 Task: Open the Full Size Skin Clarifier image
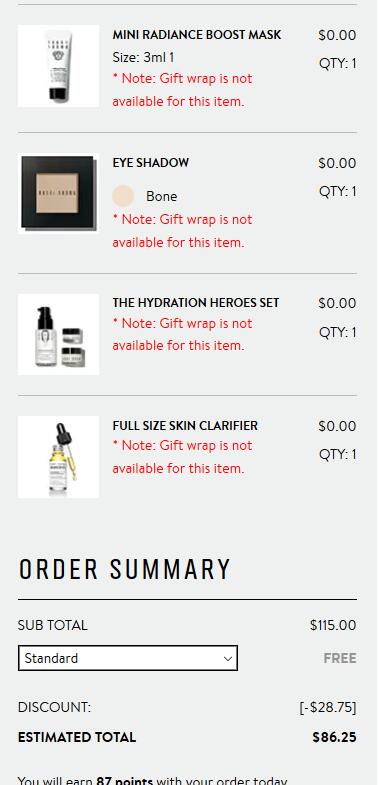(x=58, y=457)
